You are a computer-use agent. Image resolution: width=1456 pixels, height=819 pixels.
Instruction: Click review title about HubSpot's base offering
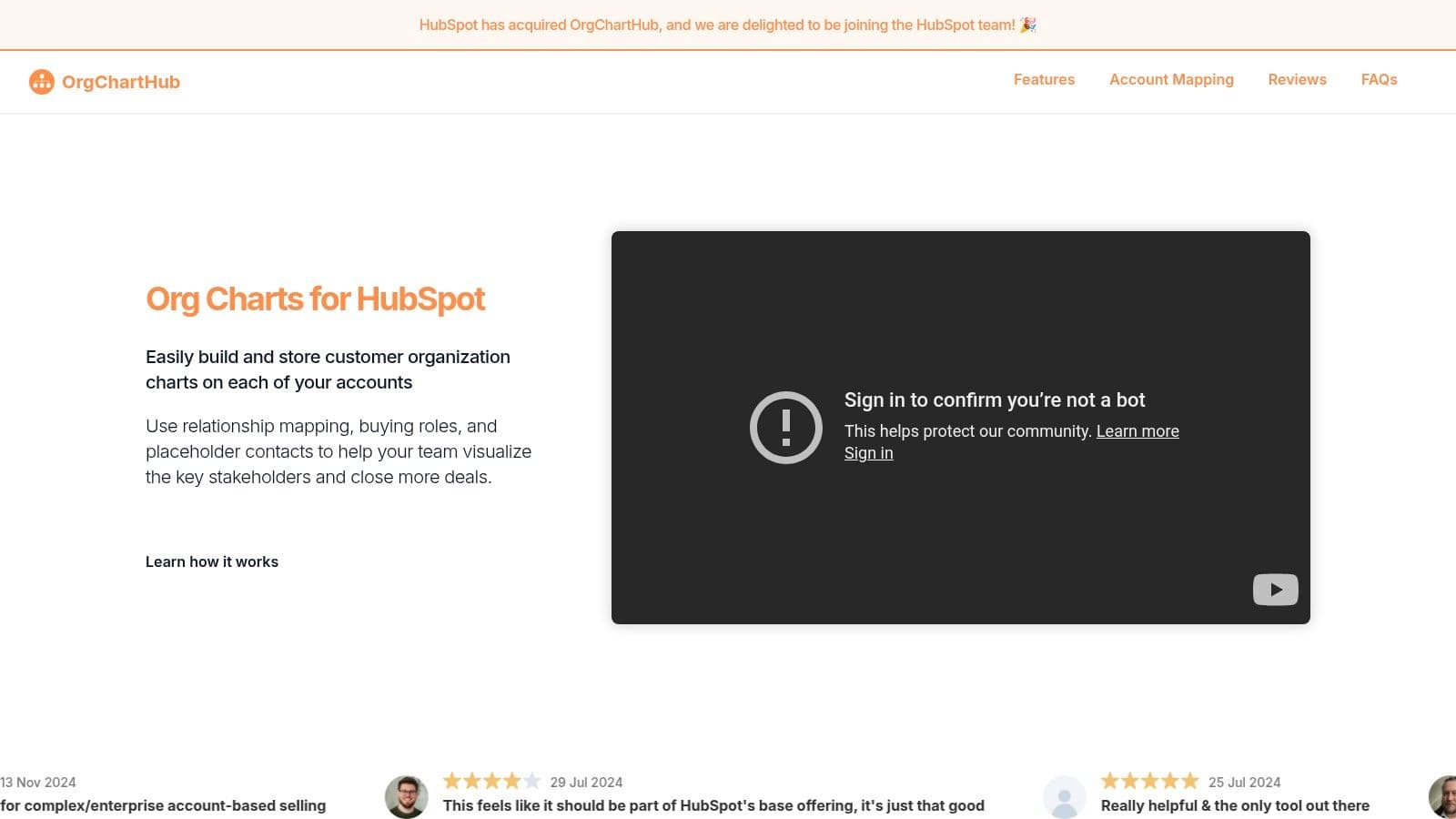click(x=713, y=805)
